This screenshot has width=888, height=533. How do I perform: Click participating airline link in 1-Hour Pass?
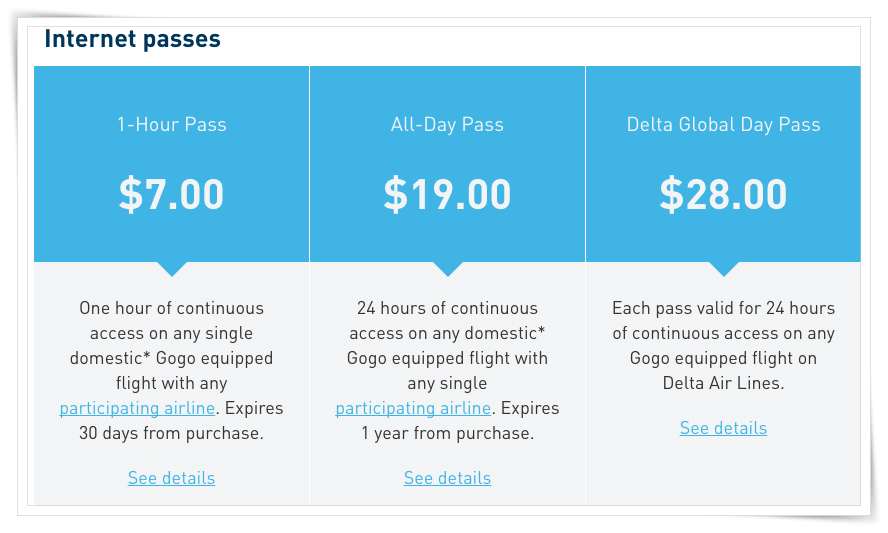pyautogui.click(x=137, y=408)
